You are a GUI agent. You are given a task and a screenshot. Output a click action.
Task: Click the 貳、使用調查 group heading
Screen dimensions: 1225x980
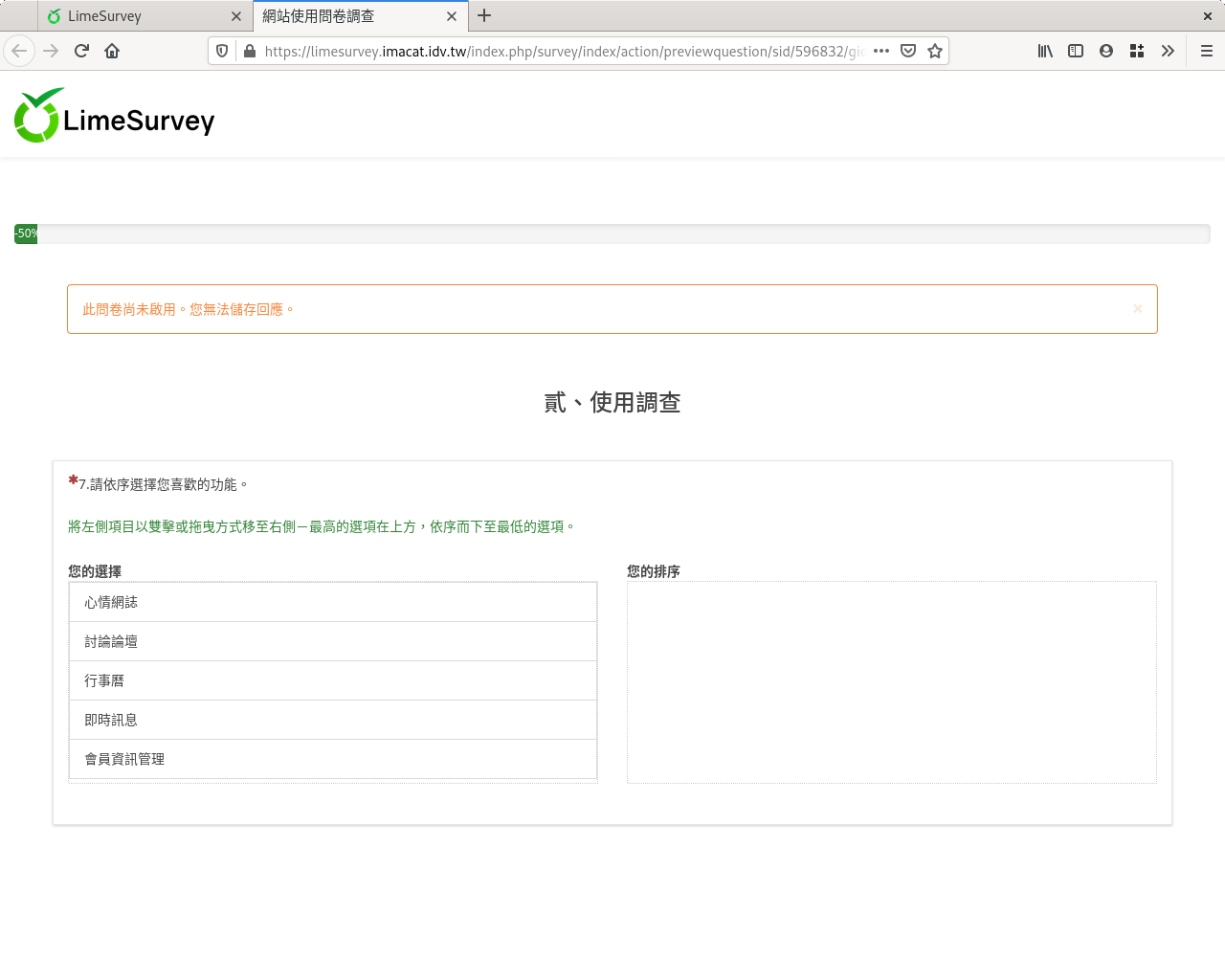[x=612, y=403]
